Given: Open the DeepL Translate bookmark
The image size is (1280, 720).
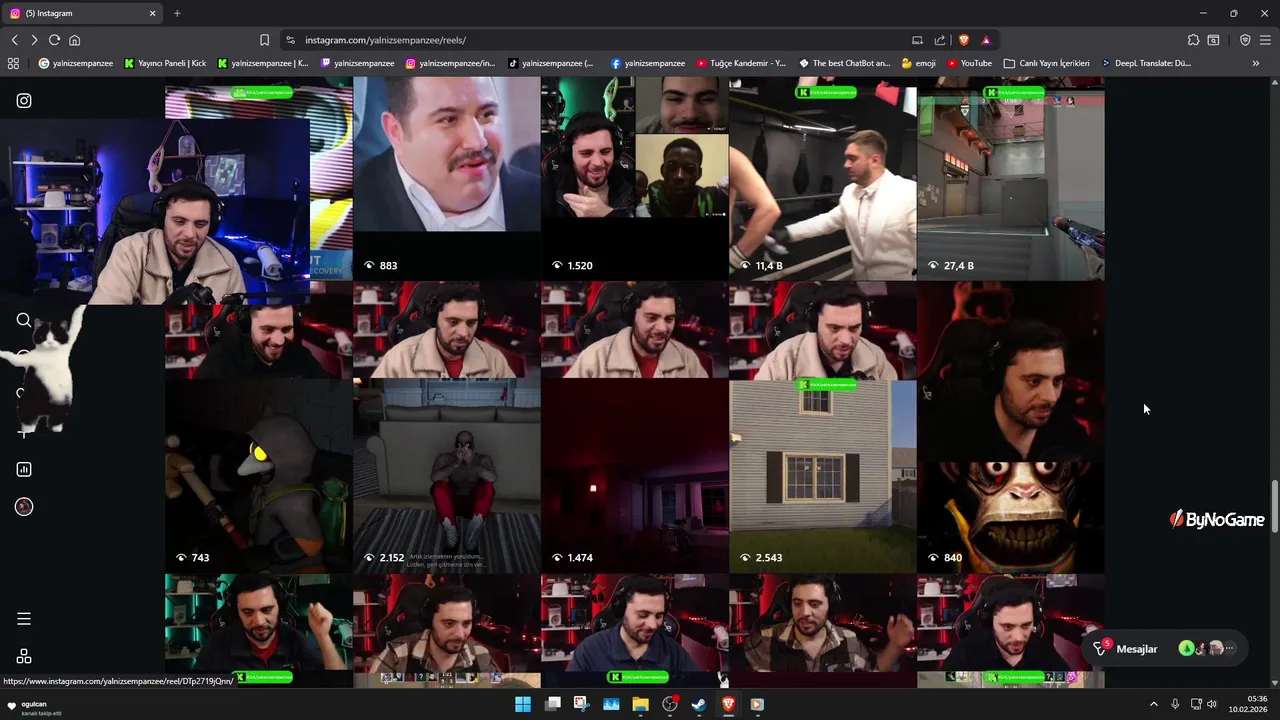Looking at the screenshot, I should click(1146, 63).
